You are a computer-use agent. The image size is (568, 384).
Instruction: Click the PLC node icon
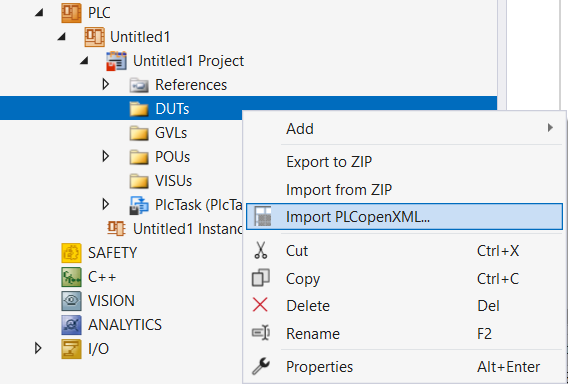71,13
